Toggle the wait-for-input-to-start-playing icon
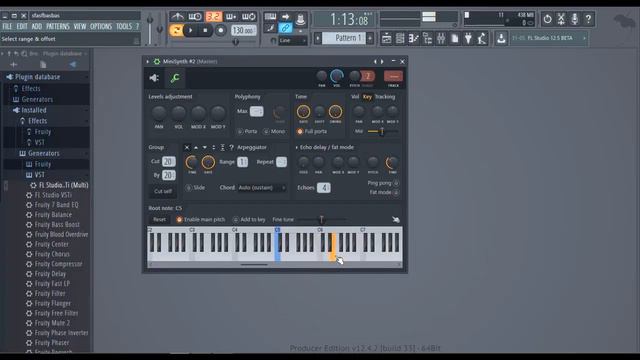640x360 pixels. click(195, 17)
